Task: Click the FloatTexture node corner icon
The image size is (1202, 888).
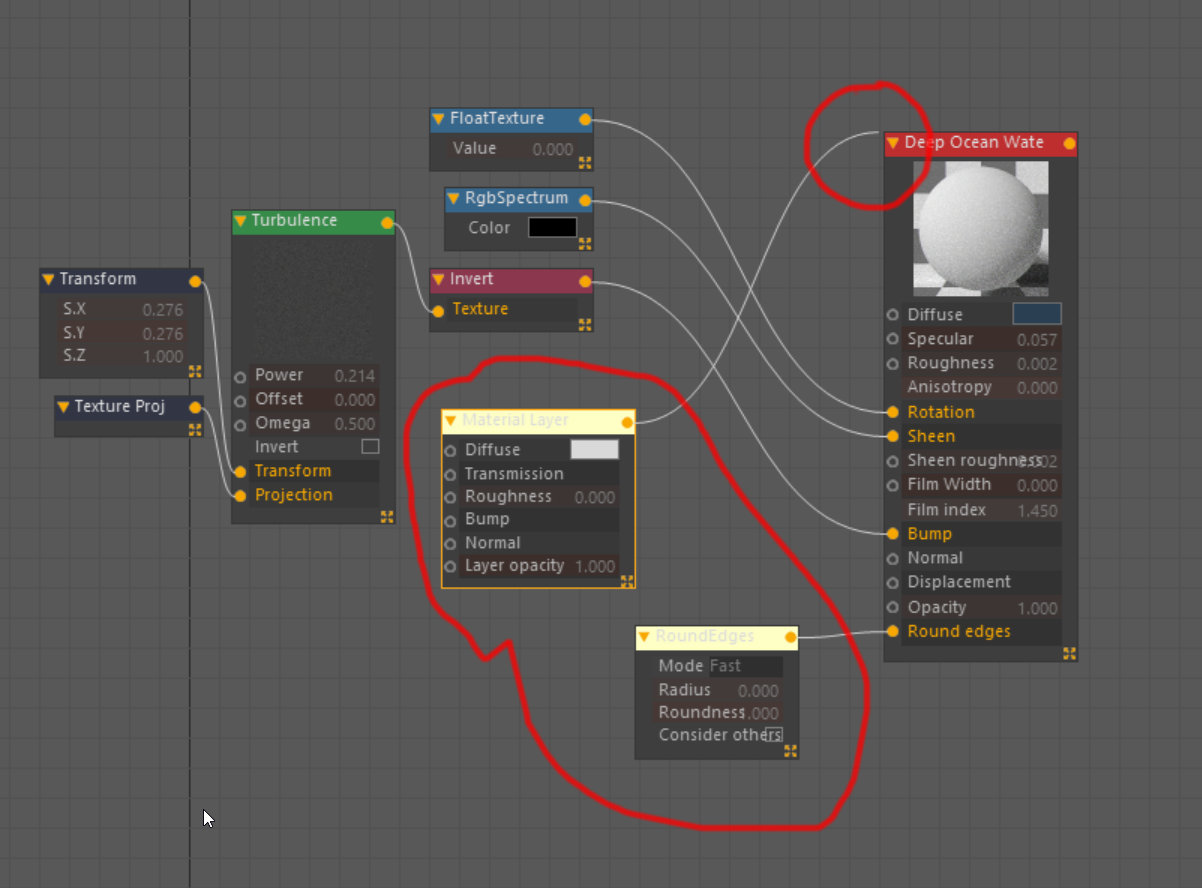Action: point(585,162)
